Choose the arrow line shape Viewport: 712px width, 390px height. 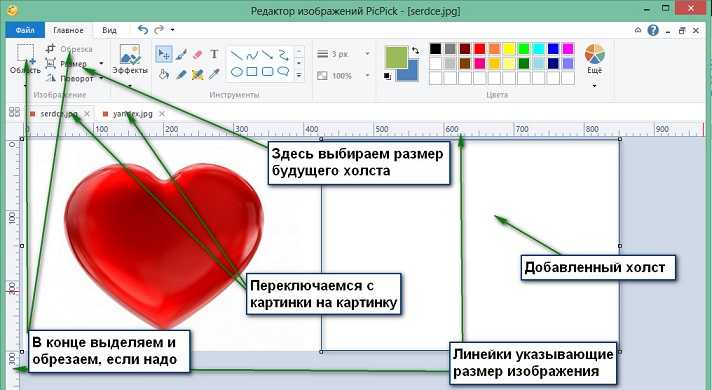(267, 55)
